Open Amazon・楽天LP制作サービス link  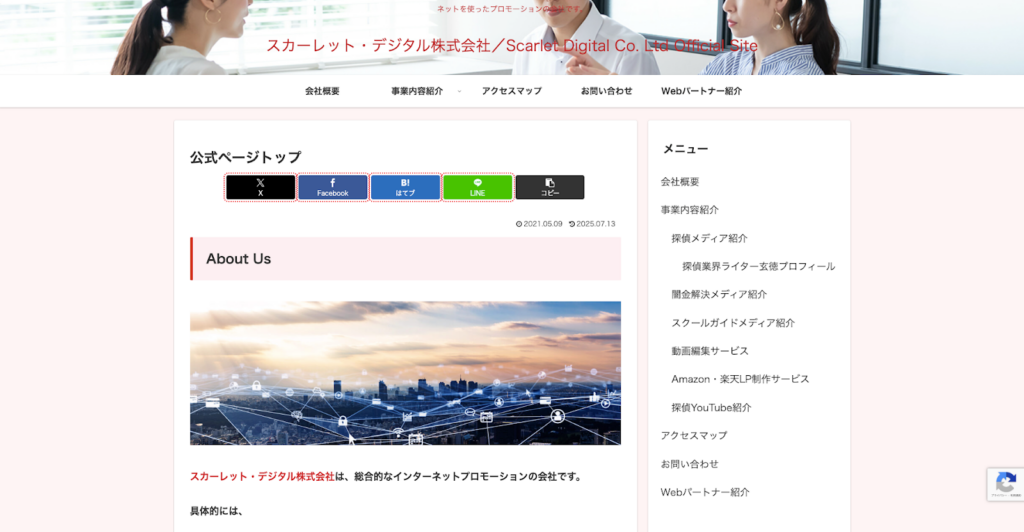(x=740, y=379)
